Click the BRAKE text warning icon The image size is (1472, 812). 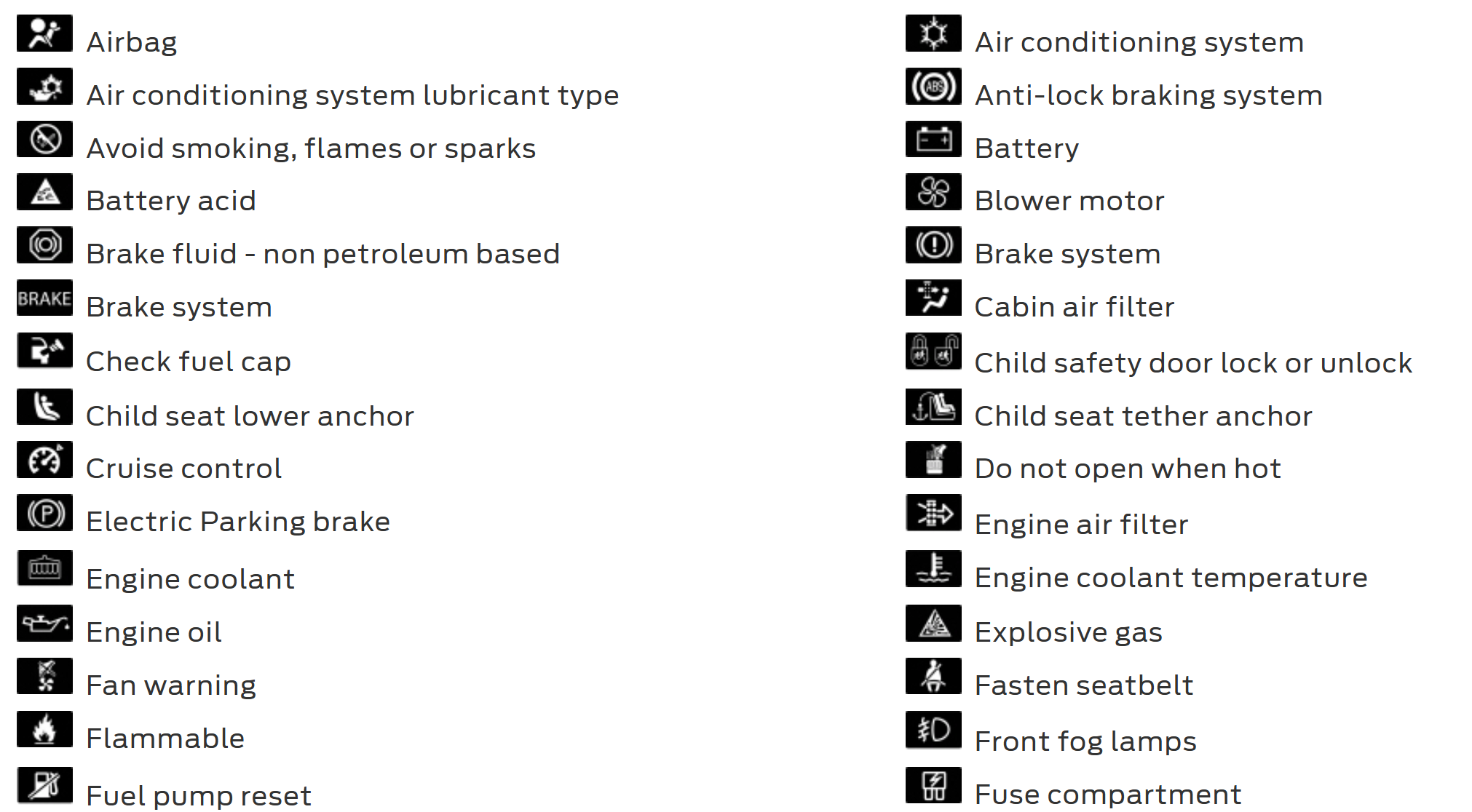(44, 298)
